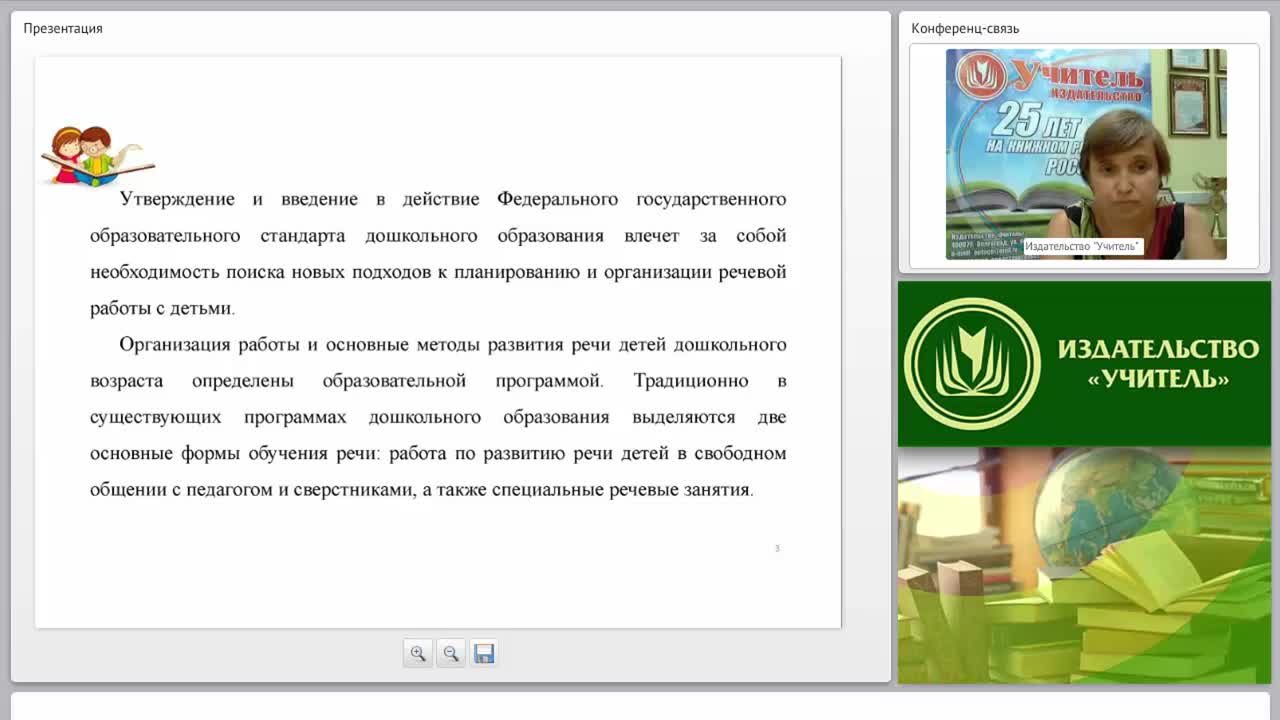Click the phrase работы с детьми
The width and height of the screenshot is (1280, 720).
click(x=161, y=308)
